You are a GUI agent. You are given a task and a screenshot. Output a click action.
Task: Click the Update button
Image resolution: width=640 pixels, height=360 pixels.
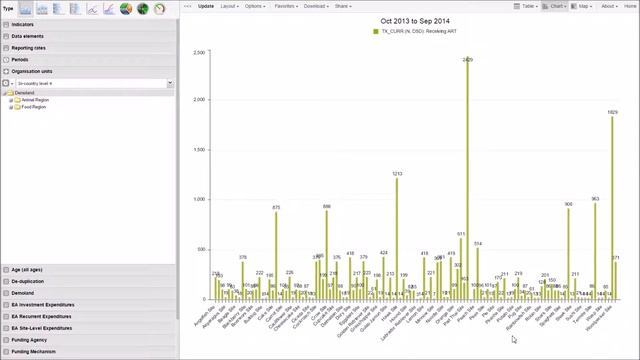[206, 6]
